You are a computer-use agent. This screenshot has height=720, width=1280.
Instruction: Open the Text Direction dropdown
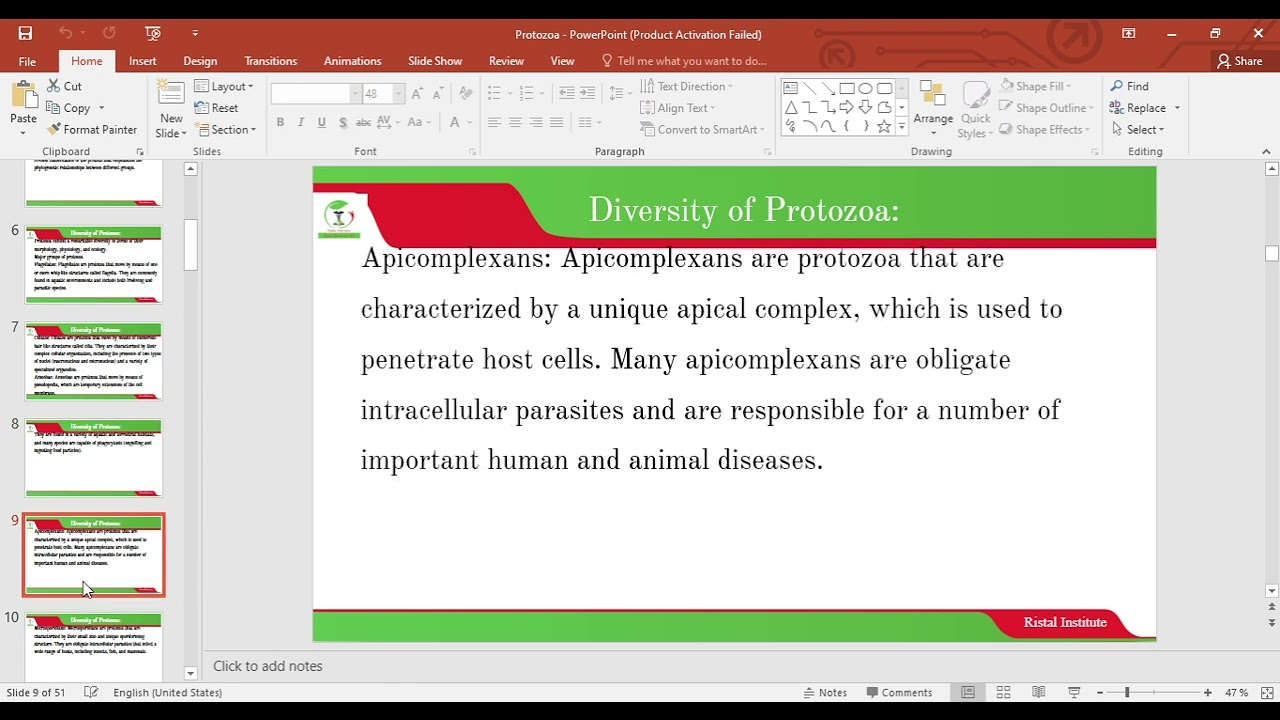click(686, 86)
